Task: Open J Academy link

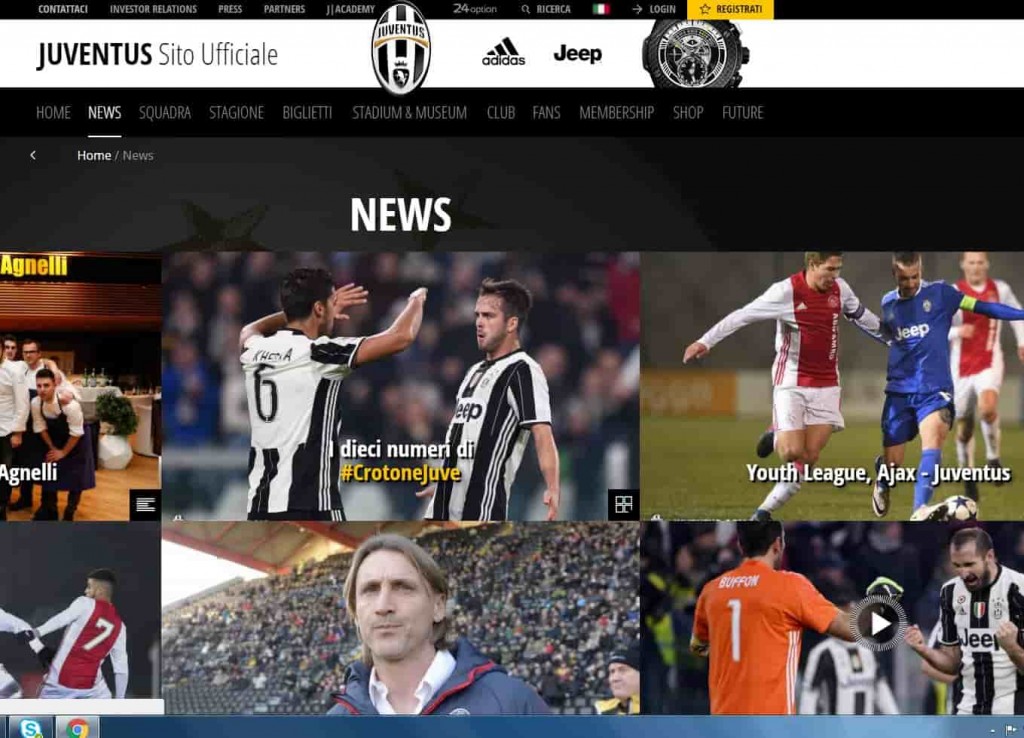Action: 351,9
